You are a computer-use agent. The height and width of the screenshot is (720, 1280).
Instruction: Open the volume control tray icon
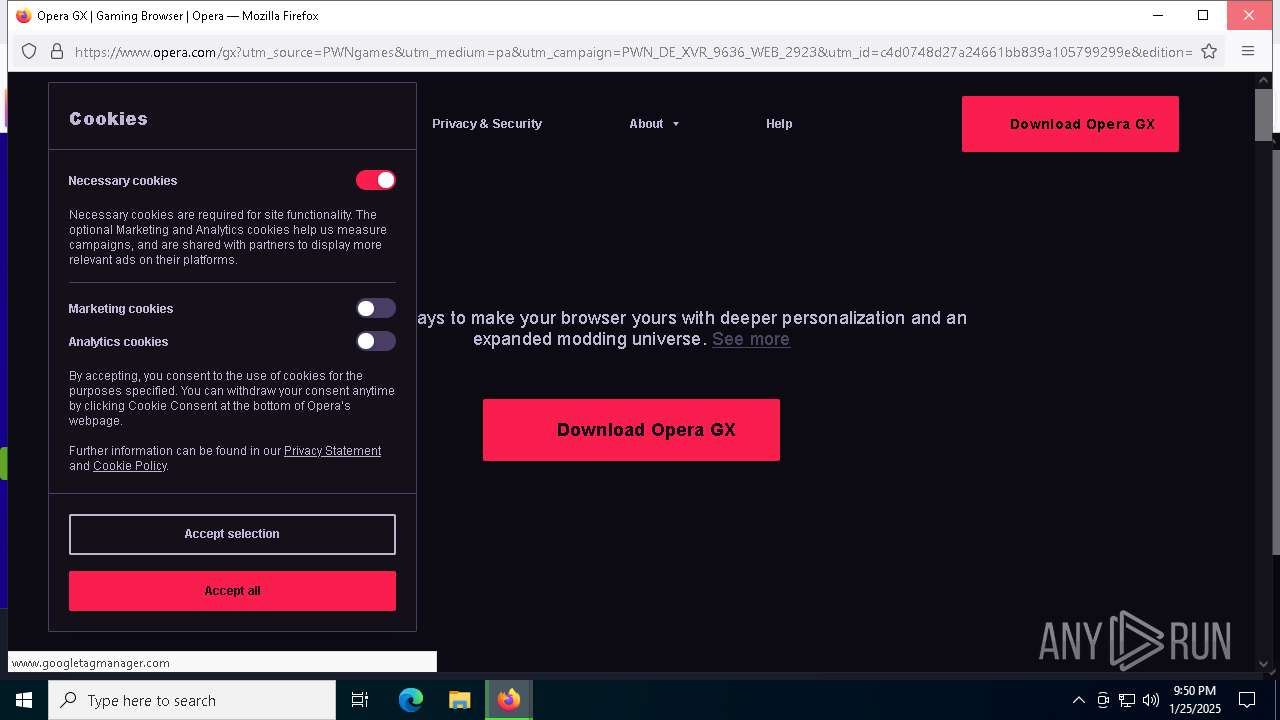pyautogui.click(x=1150, y=700)
